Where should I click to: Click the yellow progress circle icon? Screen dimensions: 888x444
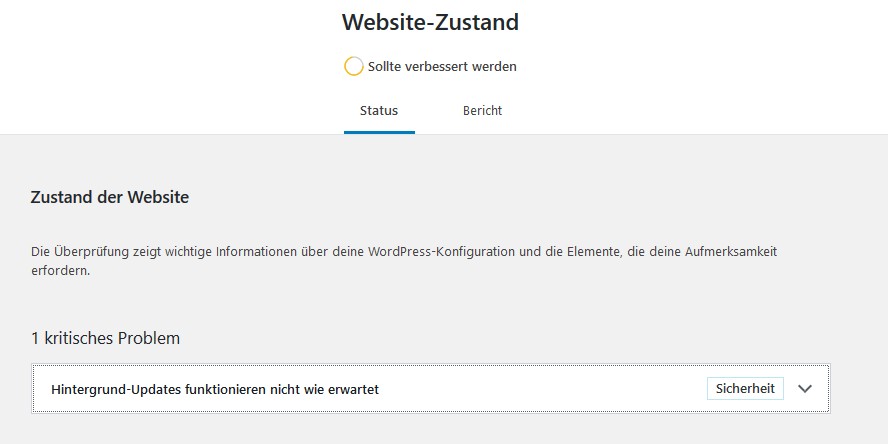353,66
